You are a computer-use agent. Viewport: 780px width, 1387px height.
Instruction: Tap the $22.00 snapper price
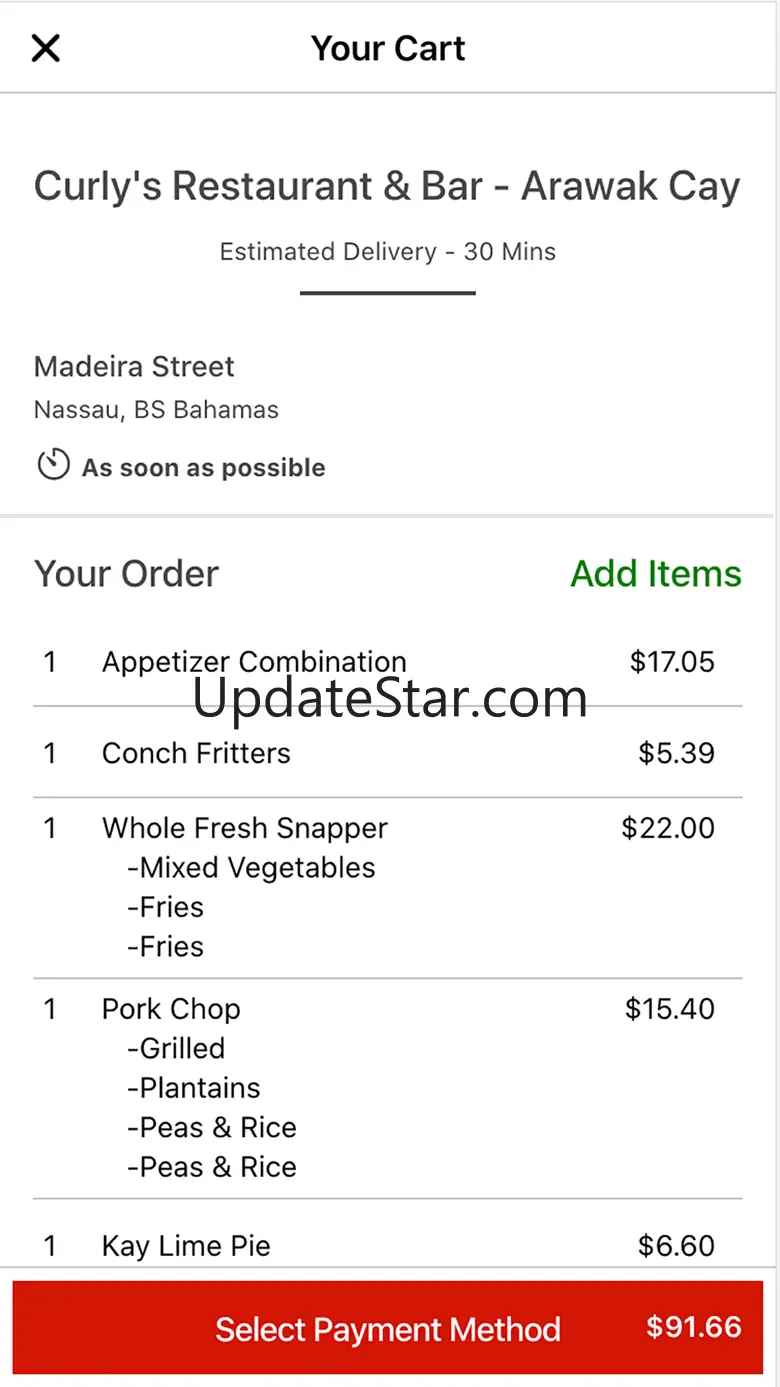[668, 828]
